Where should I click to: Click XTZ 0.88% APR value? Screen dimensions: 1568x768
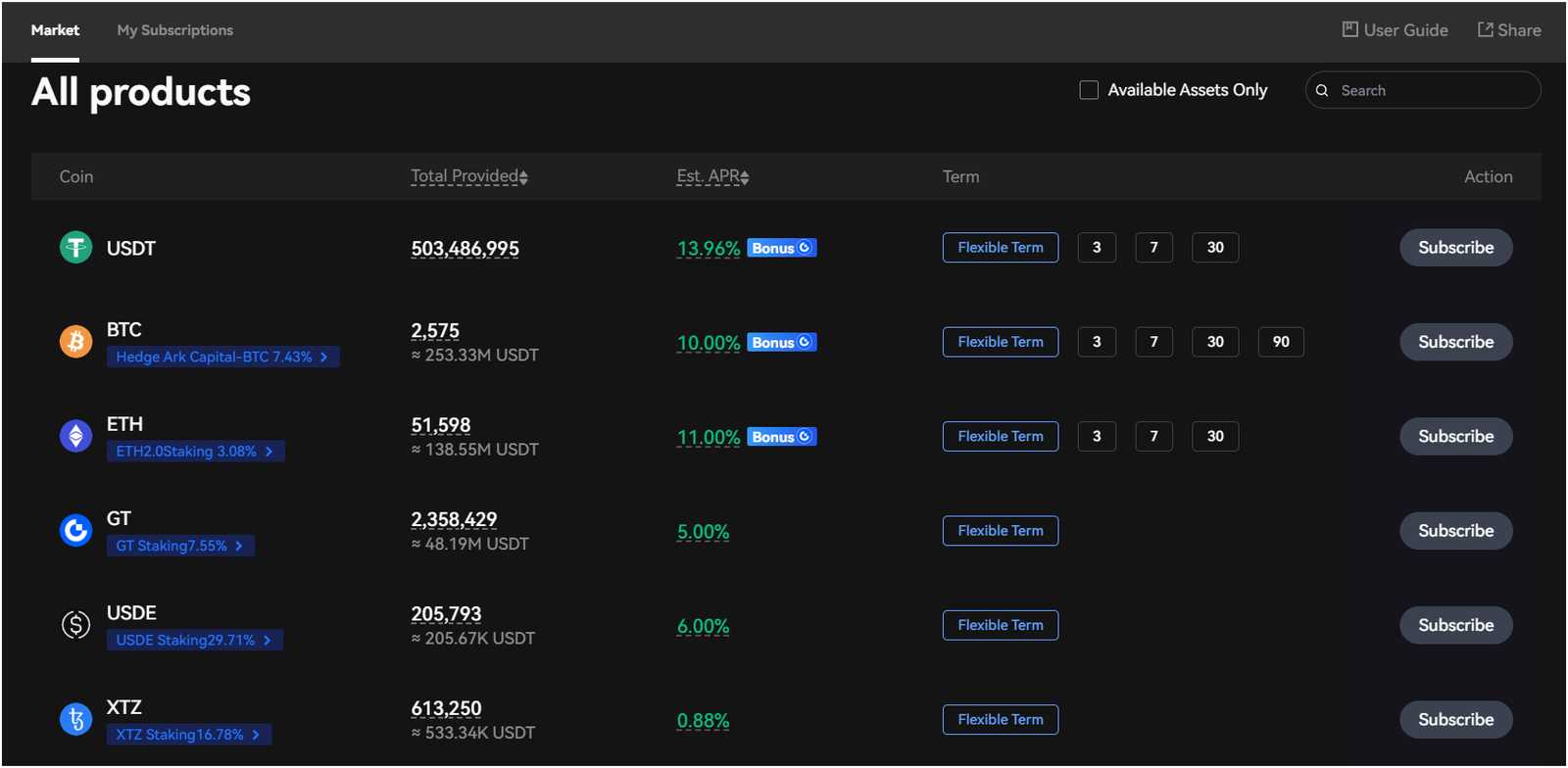pos(704,721)
